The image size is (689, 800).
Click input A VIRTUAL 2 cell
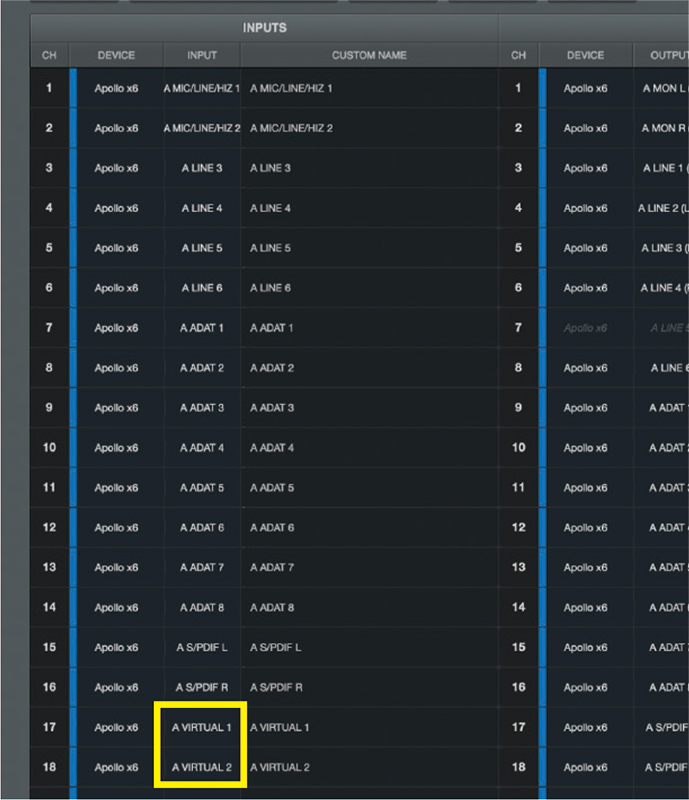tap(202, 767)
